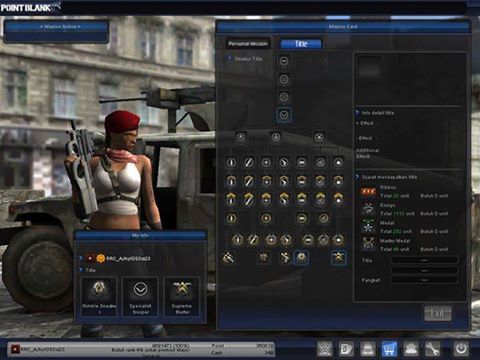Image resolution: width=480 pixels, height=360 pixels.
Task: Open the clan icon in bottom toolbar
Action: click(x=325, y=349)
